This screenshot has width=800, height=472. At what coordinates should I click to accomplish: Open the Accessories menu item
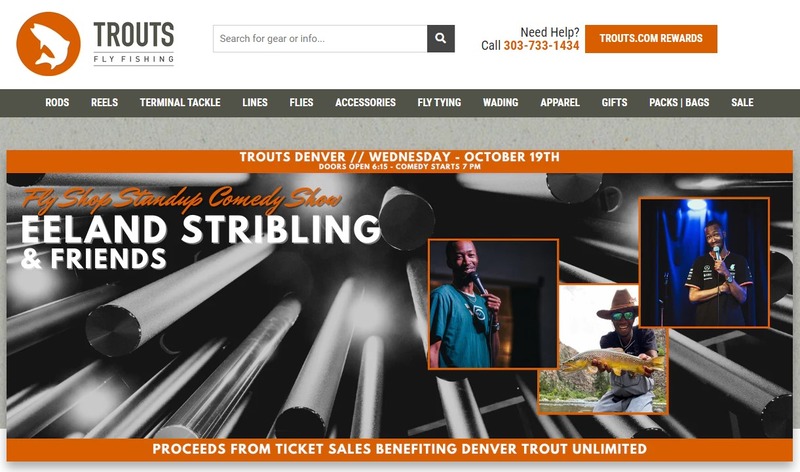pyautogui.click(x=365, y=103)
